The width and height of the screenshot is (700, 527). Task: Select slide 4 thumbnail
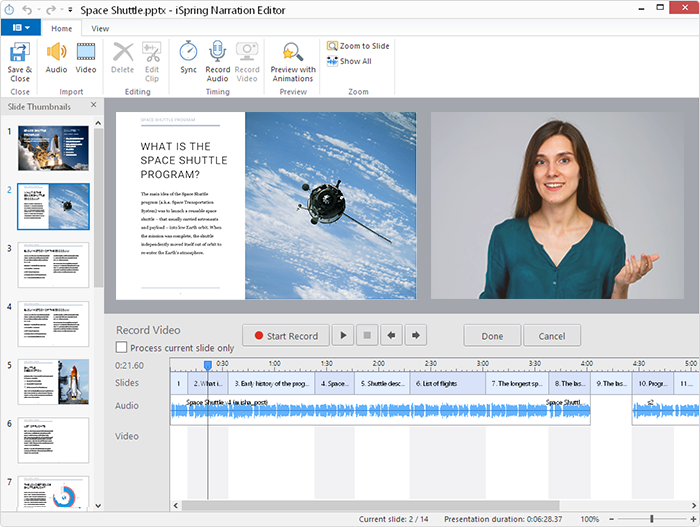coord(53,324)
